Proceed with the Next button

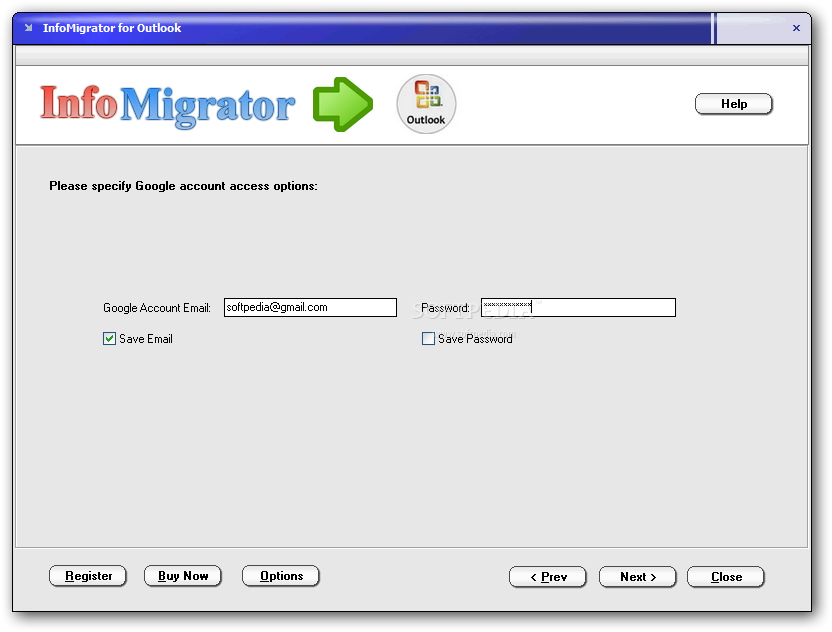pos(638,577)
